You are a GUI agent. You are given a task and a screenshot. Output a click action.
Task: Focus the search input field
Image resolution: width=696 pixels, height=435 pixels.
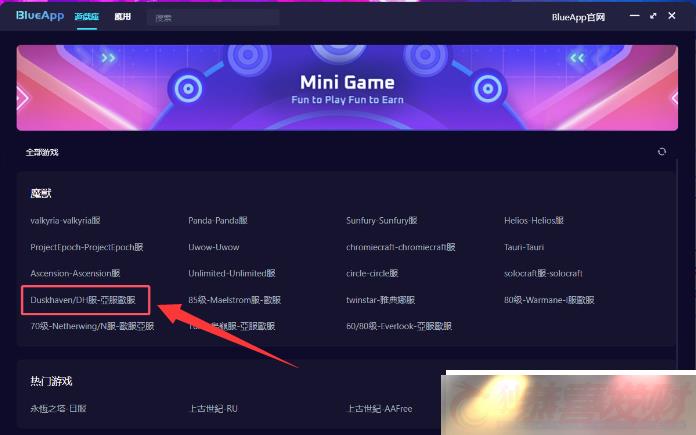213,18
